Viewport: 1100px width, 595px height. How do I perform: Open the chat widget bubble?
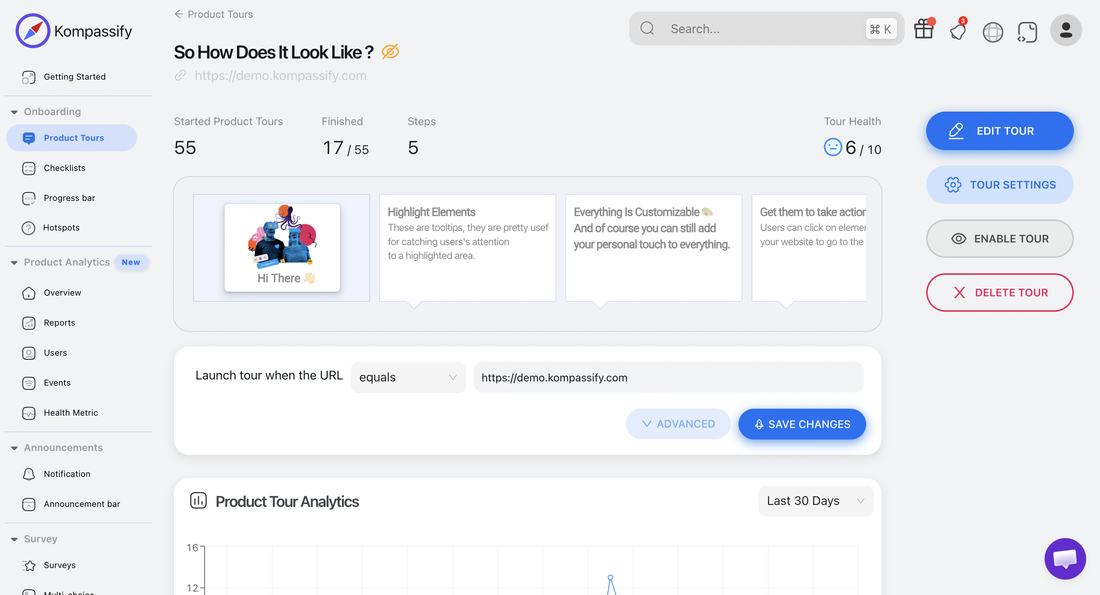tap(1065, 558)
